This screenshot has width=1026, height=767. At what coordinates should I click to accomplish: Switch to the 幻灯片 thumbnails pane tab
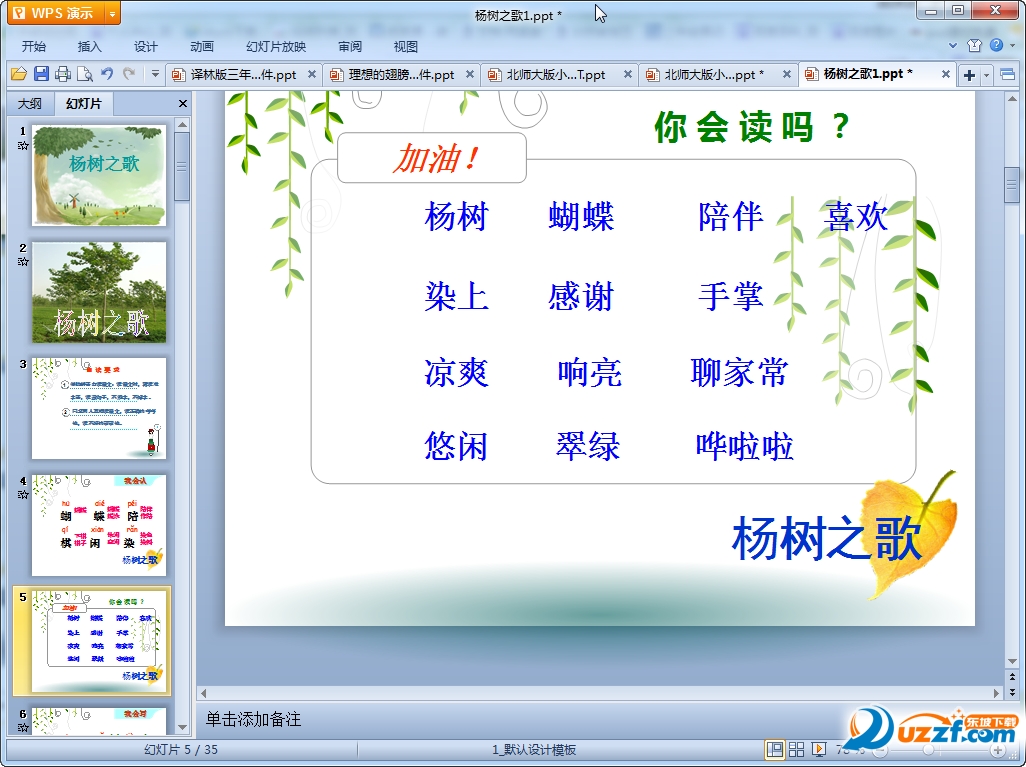pos(84,103)
